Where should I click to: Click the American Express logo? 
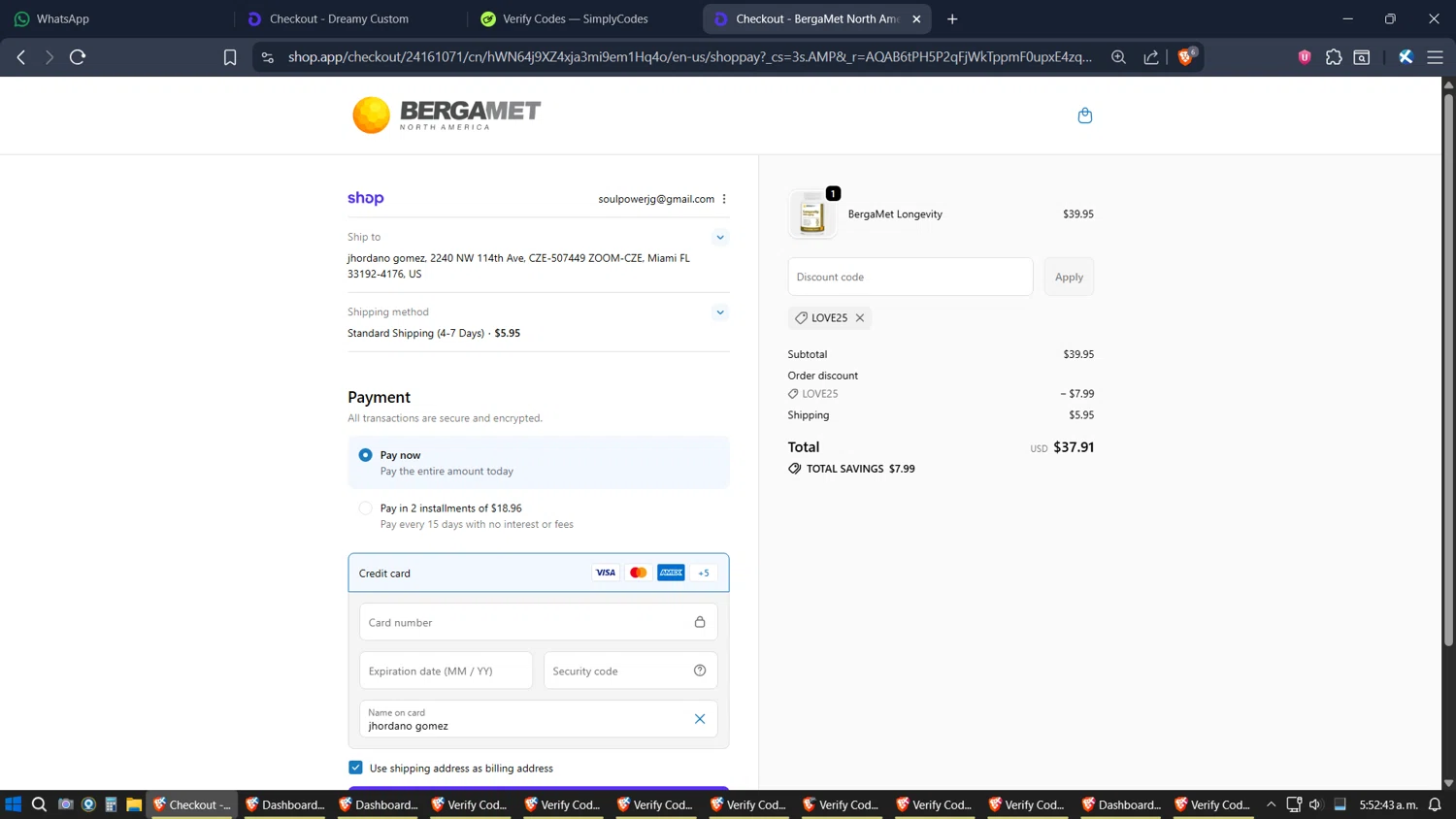671,573
